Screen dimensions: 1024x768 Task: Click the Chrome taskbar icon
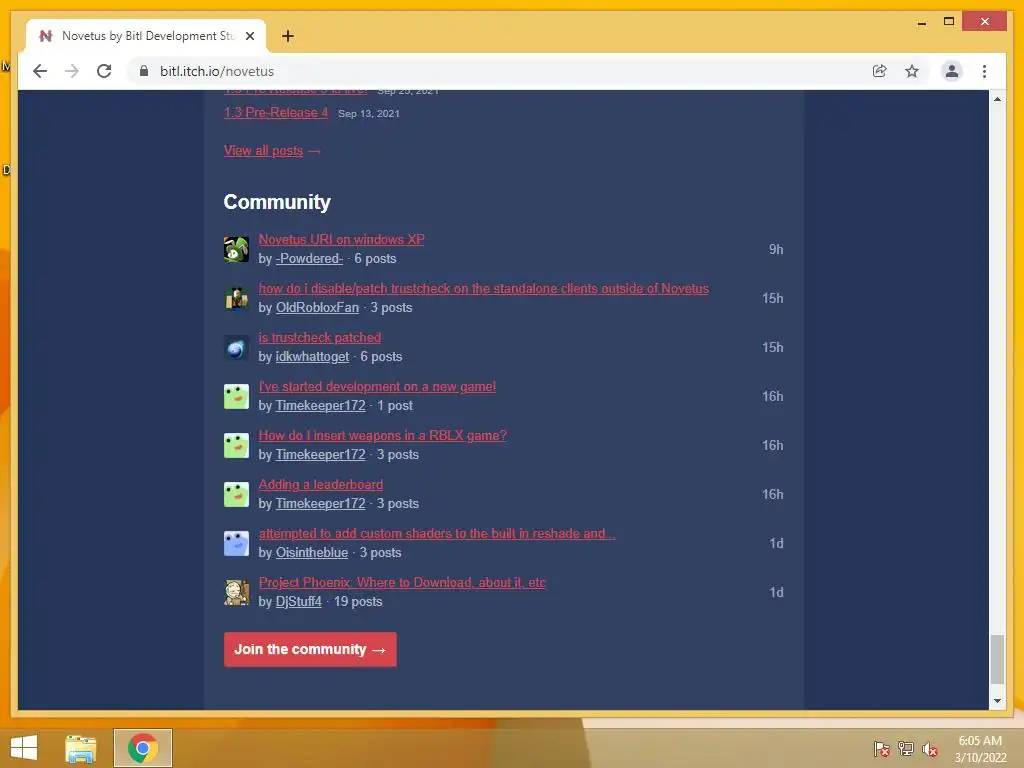point(143,748)
